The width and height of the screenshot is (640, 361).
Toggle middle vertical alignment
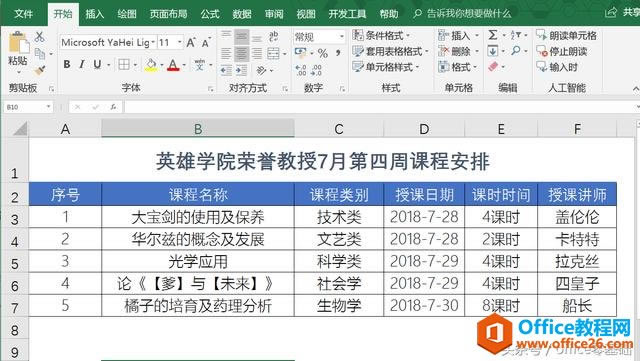pyautogui.click(x=241, y=37)
